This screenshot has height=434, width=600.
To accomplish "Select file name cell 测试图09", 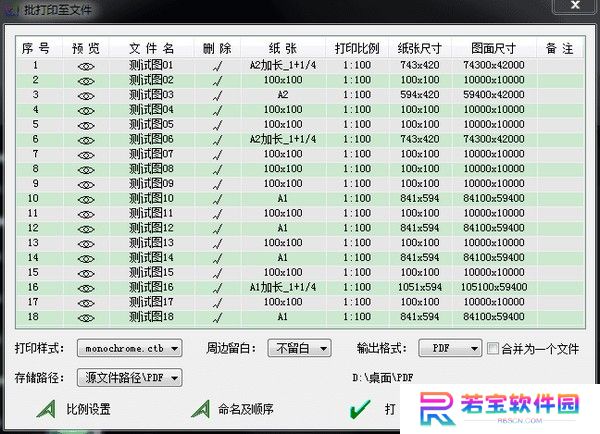I will pyautogui.click(x=151, y=184).
